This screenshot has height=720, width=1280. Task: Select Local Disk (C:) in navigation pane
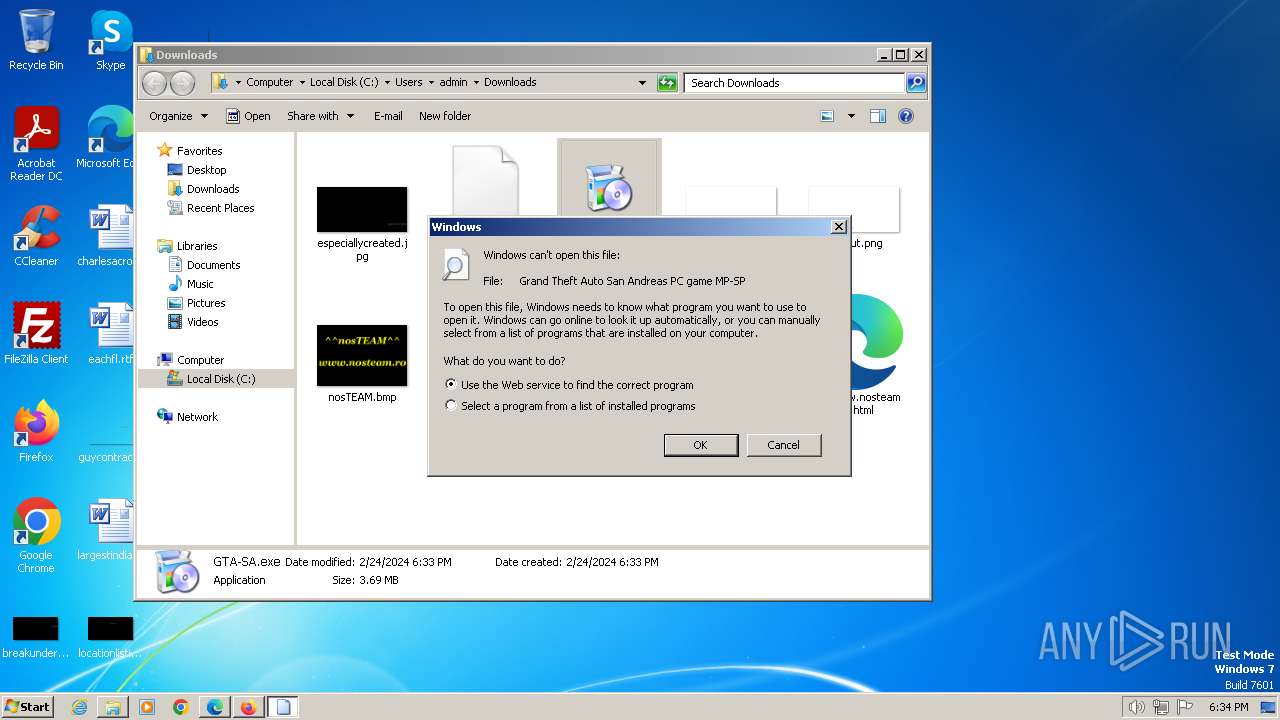click(216, 379)
